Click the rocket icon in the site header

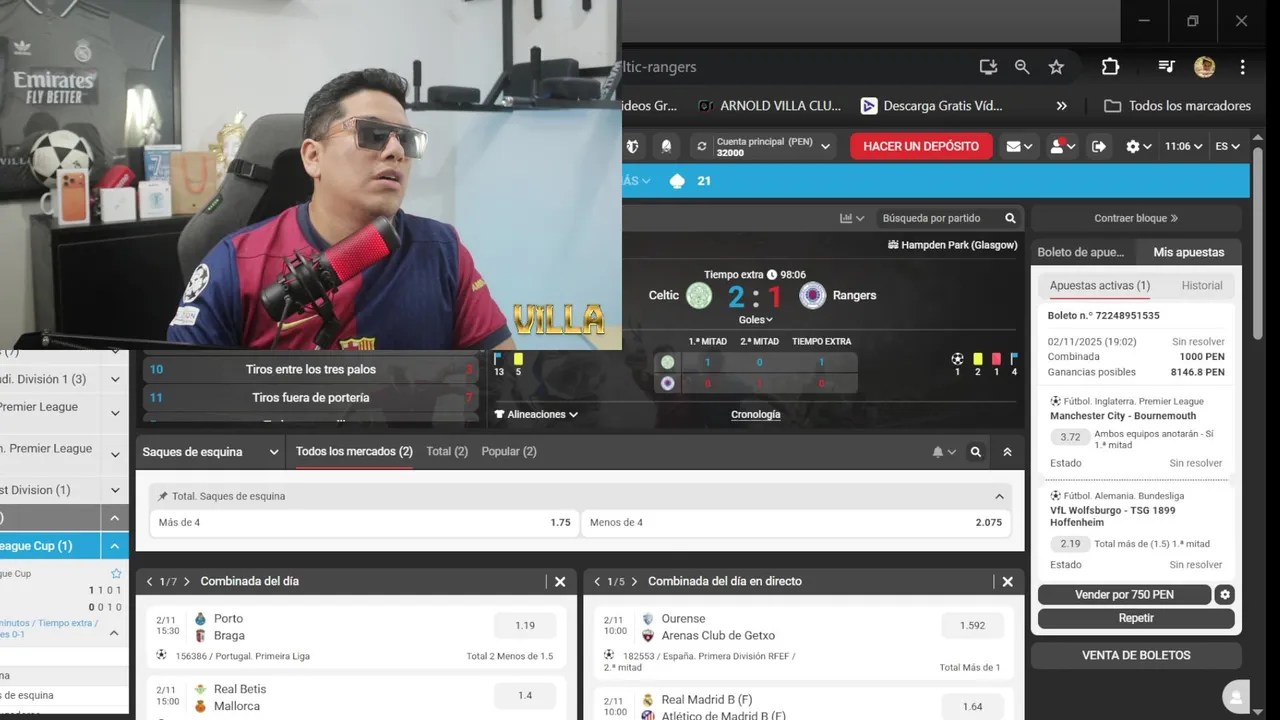click(x=666, y=146)
